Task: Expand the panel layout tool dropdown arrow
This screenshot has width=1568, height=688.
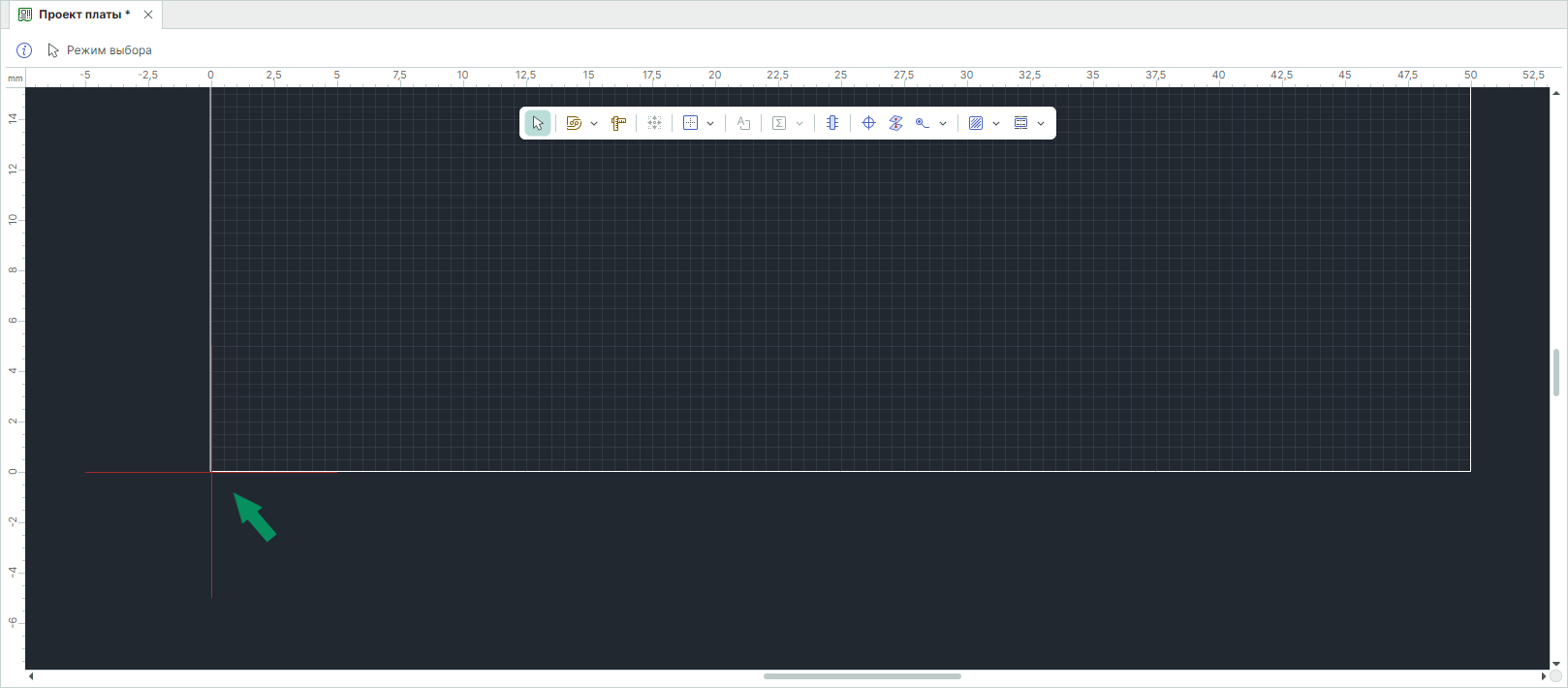Action: coord(1041,124)
